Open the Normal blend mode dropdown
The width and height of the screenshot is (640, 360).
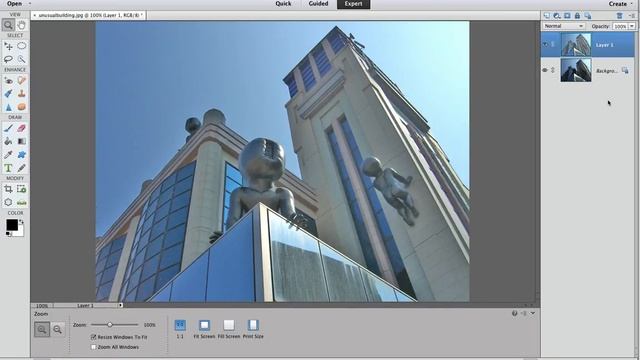tap(564, 26)
